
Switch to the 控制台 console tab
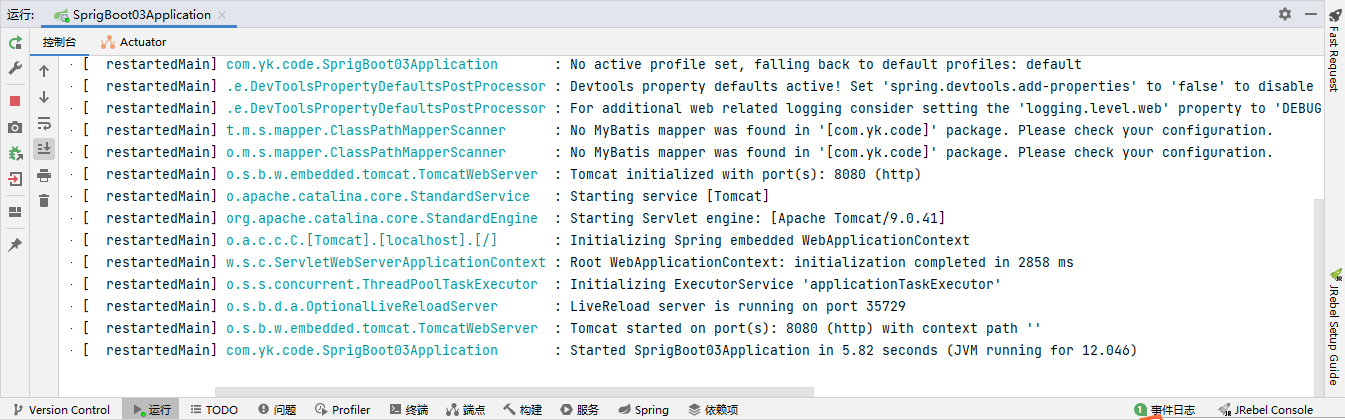click(59, 42)
